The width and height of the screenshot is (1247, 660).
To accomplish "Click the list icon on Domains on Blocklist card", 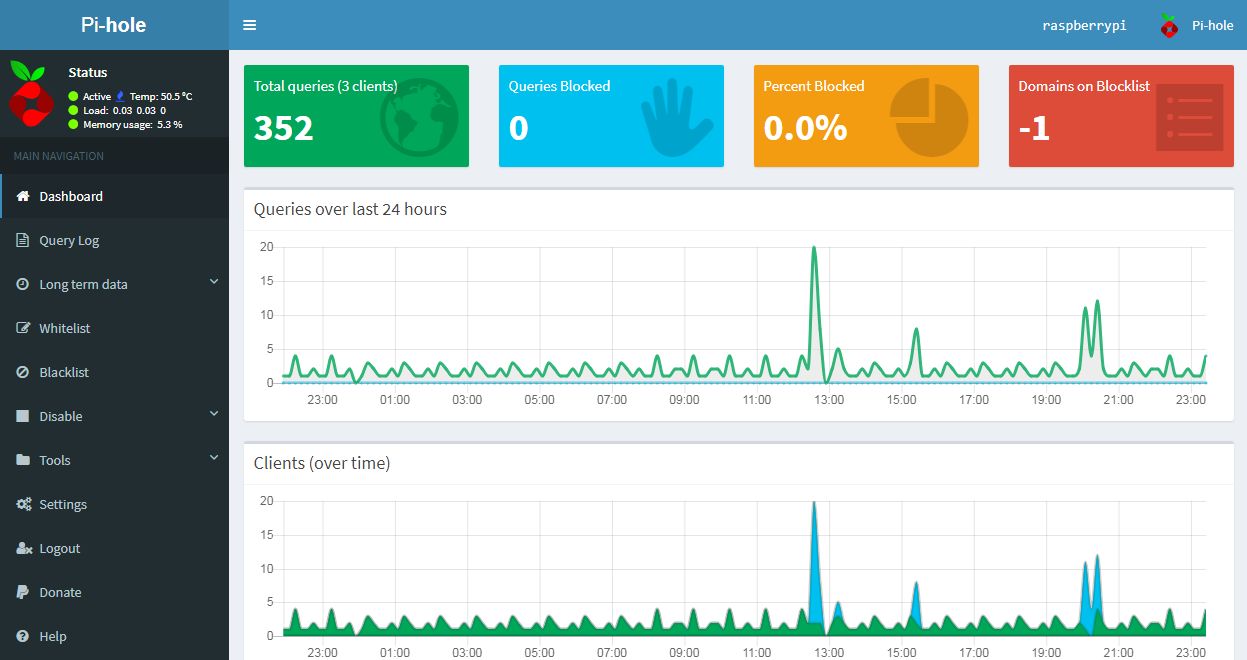I will (1189, 118).
